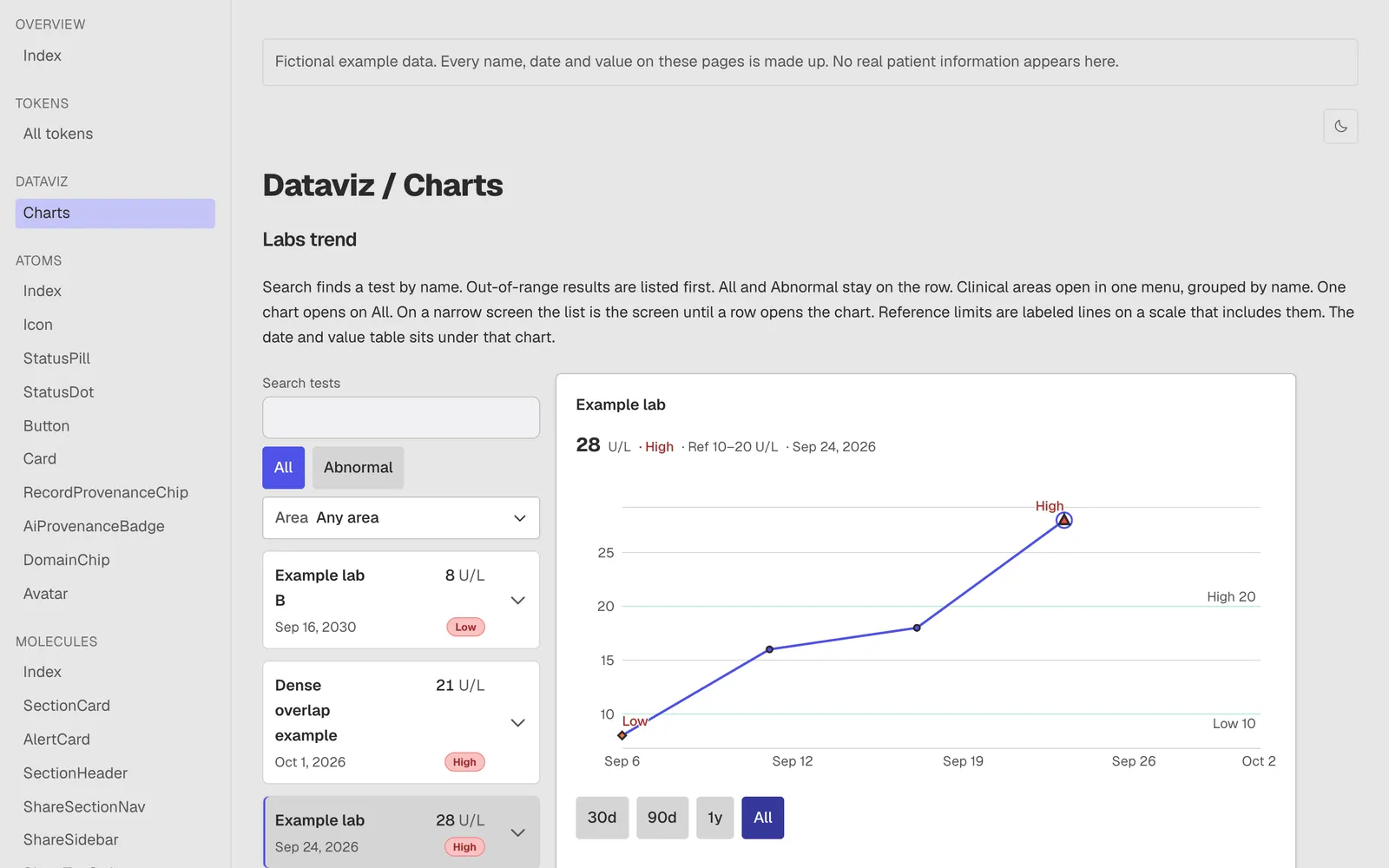This screenshot has width=1389, height=868.
Task: Click the chart data point near Sep 19
Action: coord(917,628)
